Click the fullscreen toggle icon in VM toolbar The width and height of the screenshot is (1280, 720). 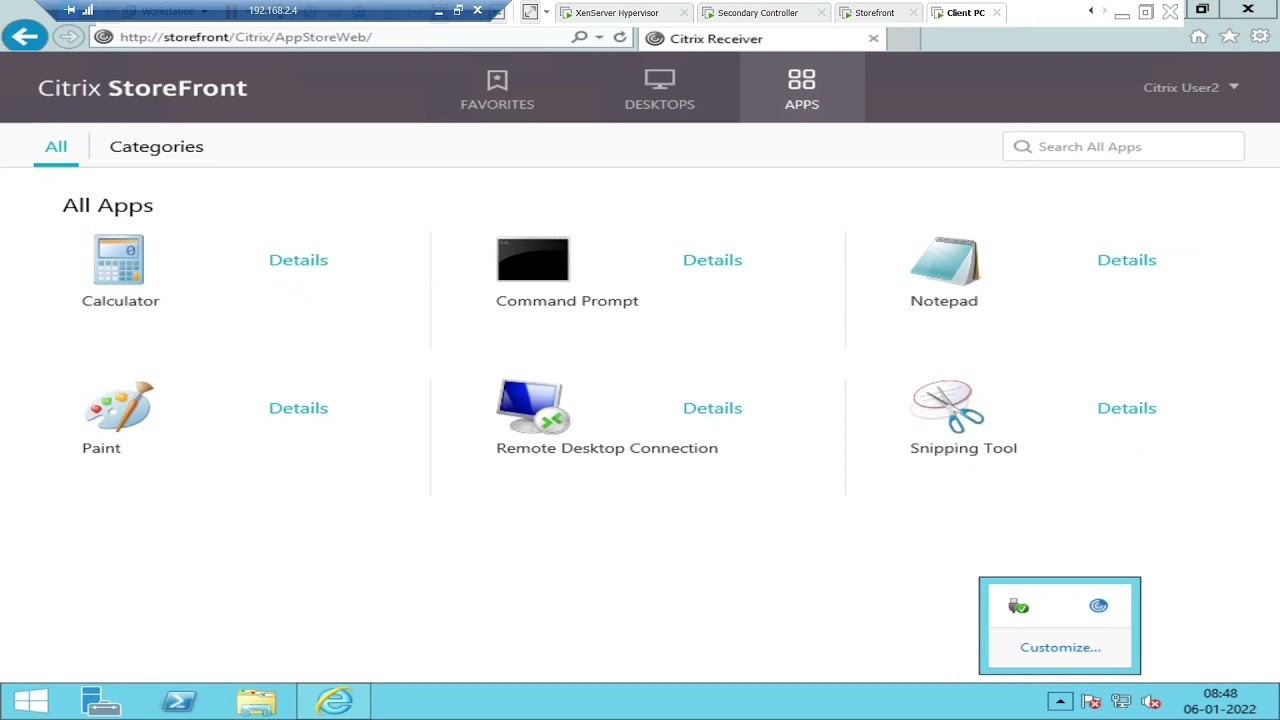coord(530,12)
